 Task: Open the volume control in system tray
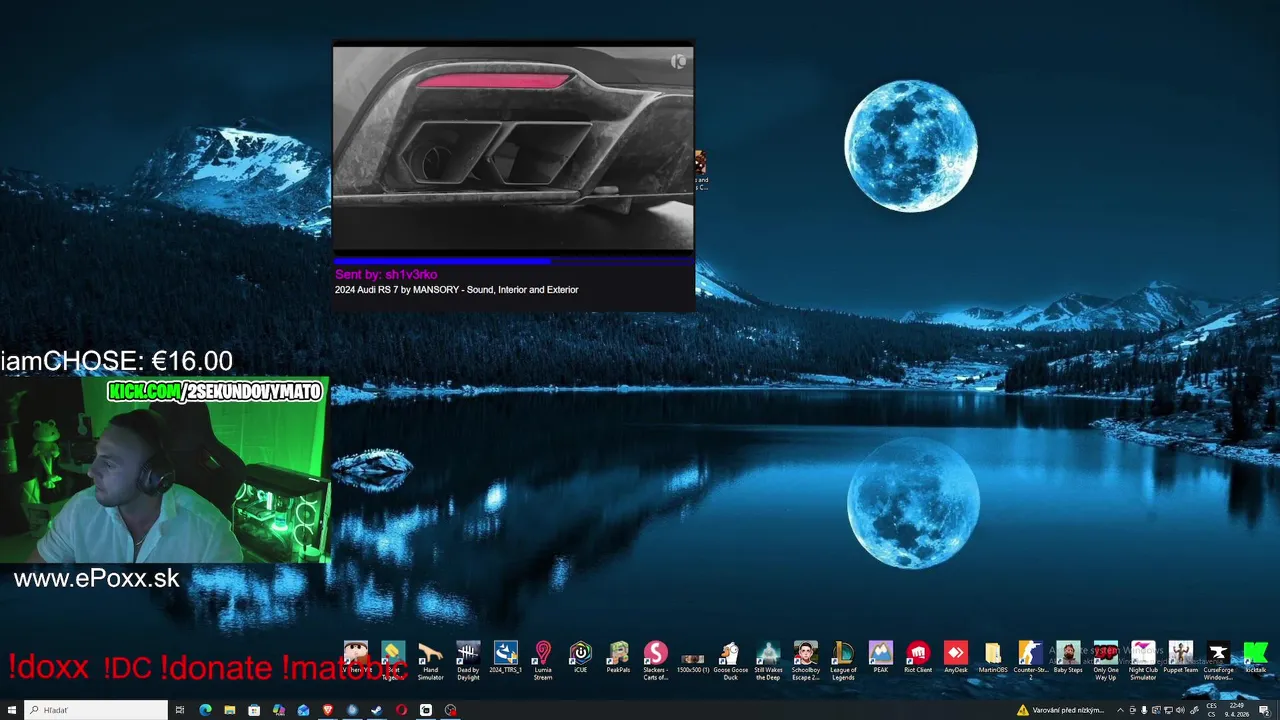click(x=1180, y=710)
